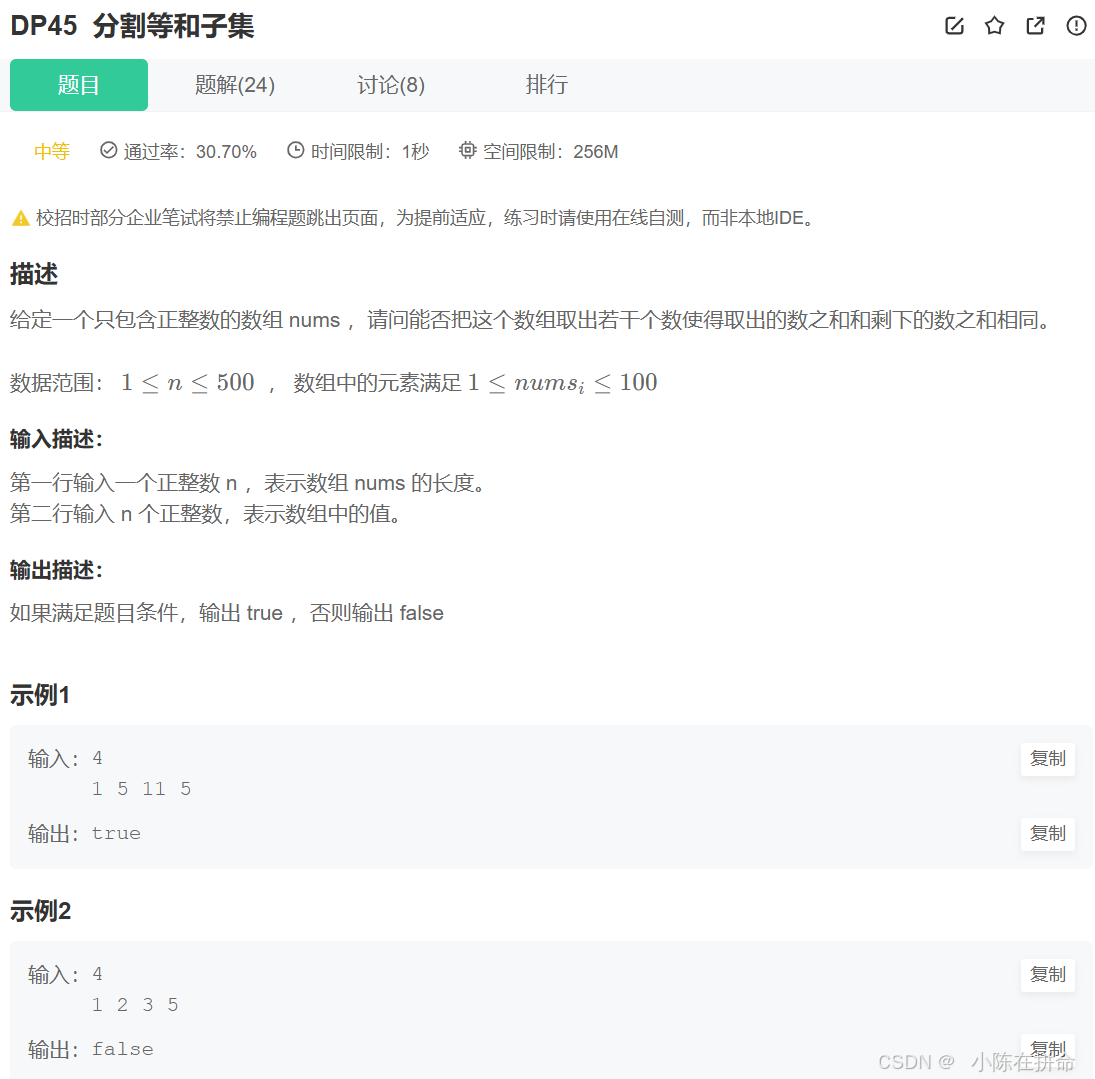
Task: Click the 示例2 heading
Action: point(40,911)
